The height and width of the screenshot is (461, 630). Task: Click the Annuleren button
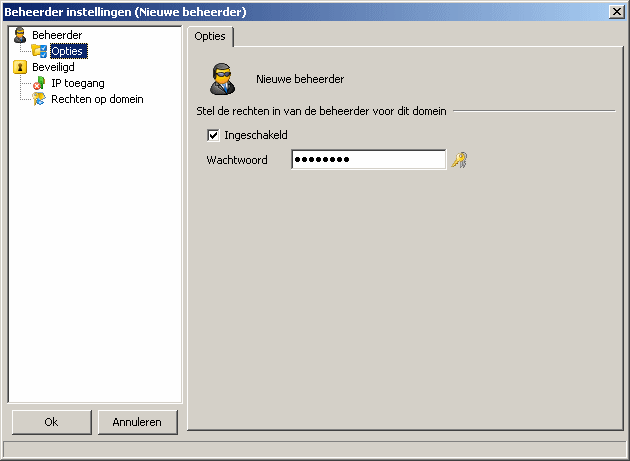click(x=137, y=422)
